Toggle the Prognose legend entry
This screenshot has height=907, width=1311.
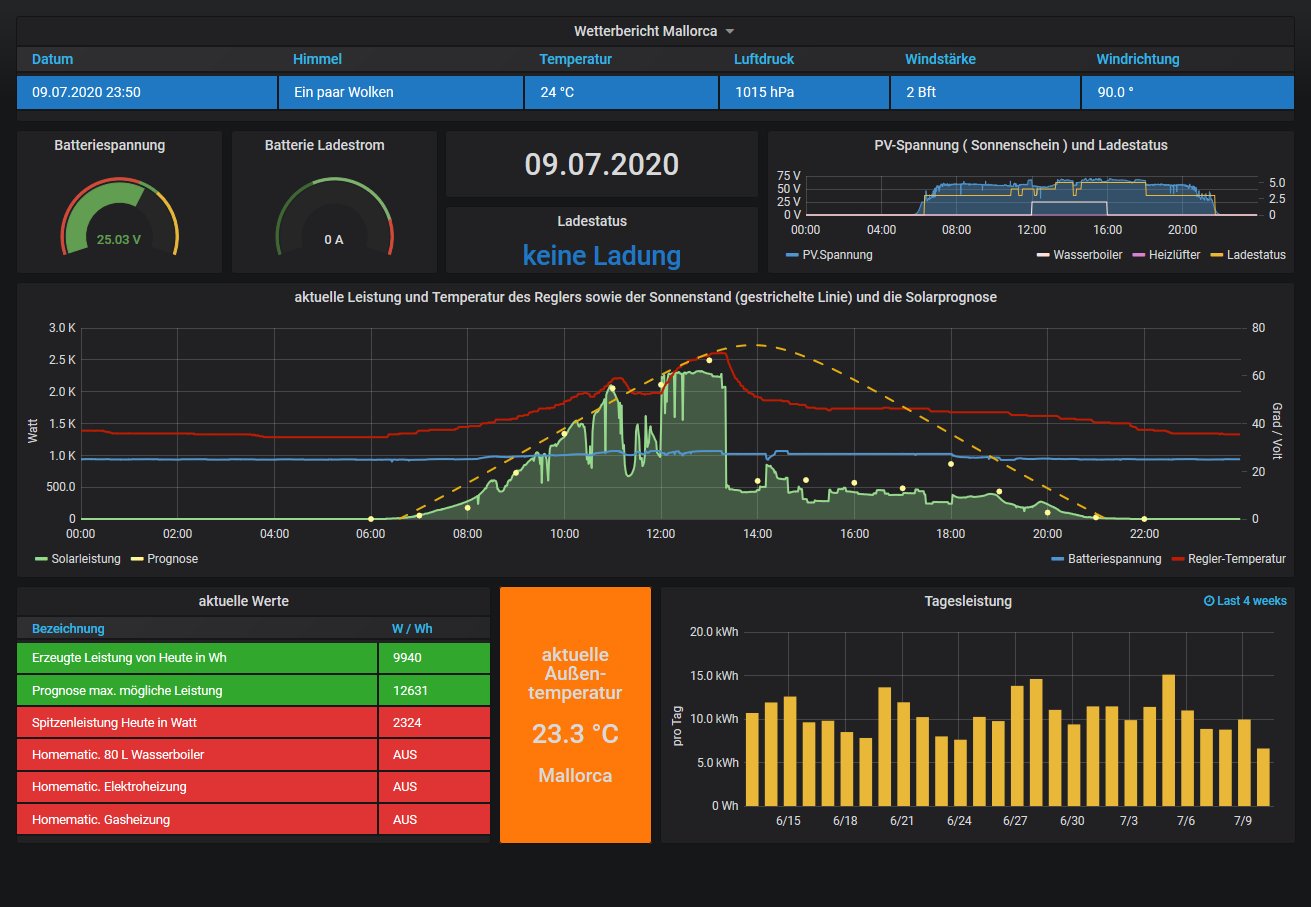click(172, 559)
